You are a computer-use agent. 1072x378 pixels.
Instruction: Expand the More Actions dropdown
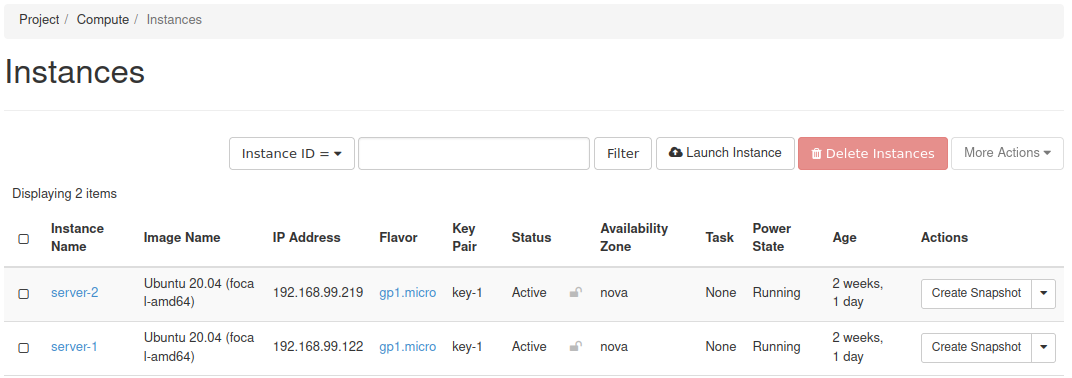[1007, 153]
